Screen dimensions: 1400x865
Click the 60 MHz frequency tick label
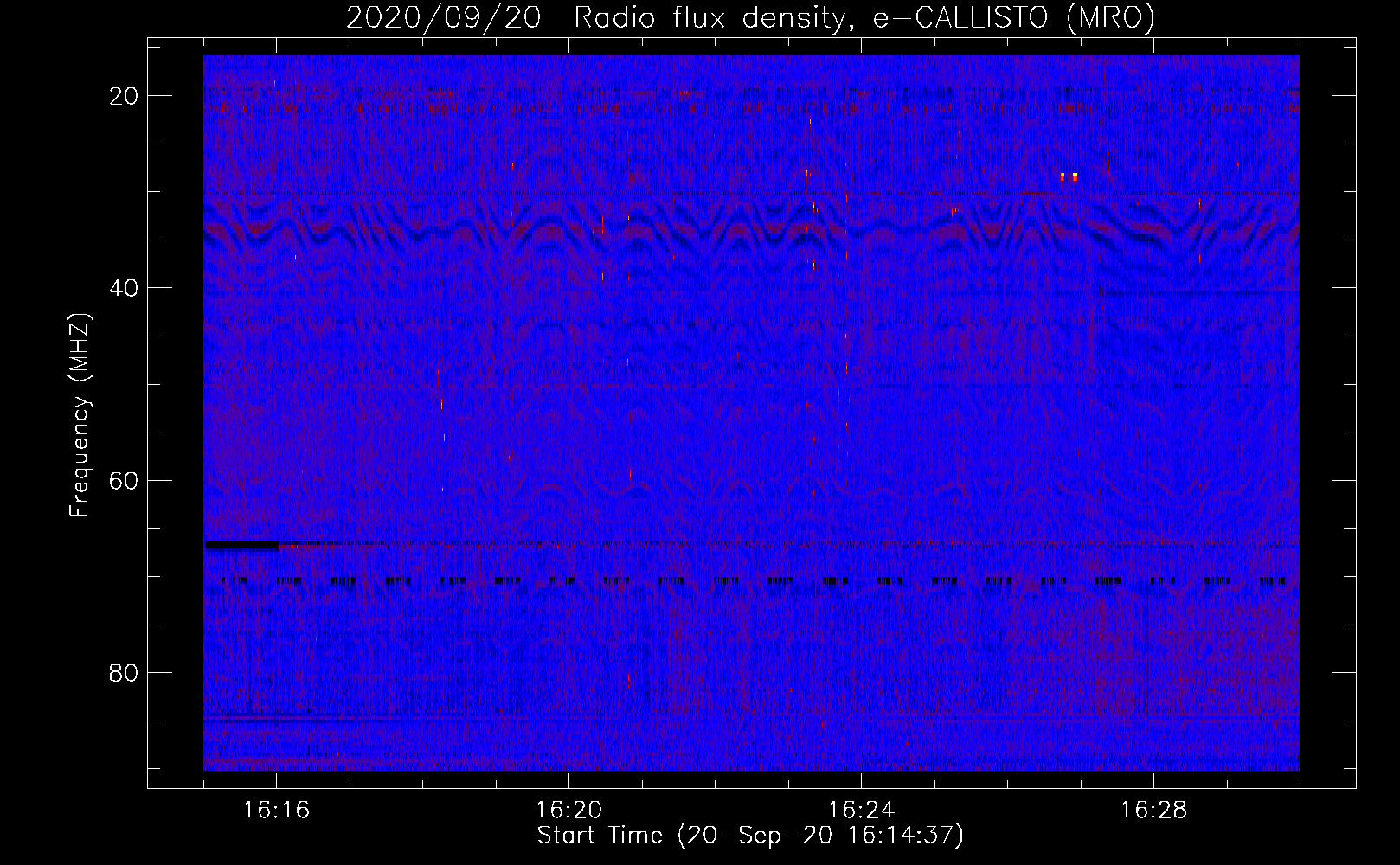coord(124,480)
